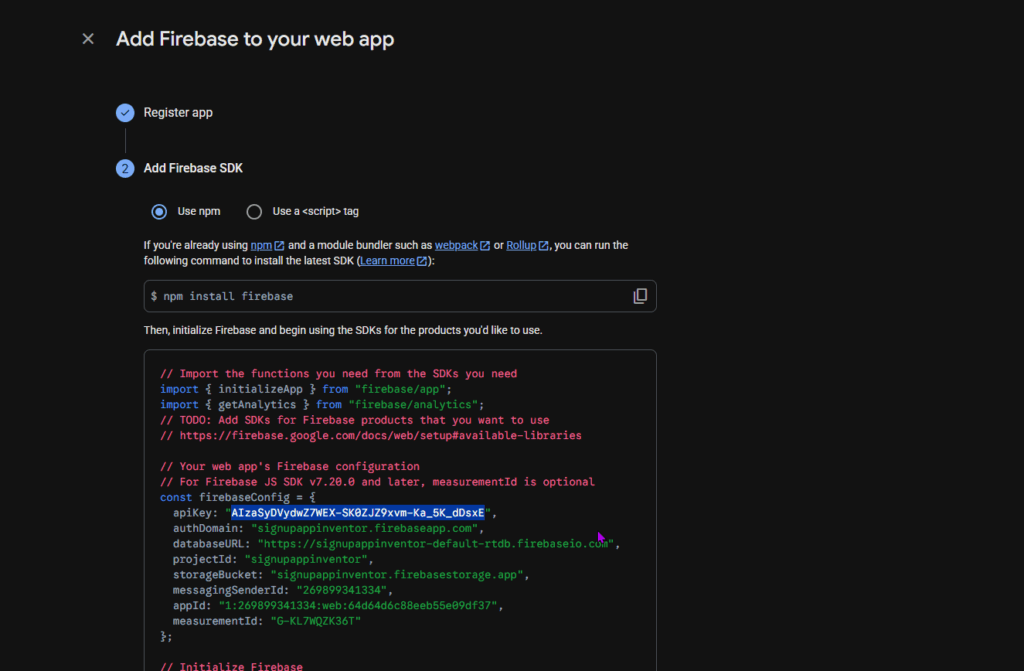Select Use a <script> tag option

(254, 211)
